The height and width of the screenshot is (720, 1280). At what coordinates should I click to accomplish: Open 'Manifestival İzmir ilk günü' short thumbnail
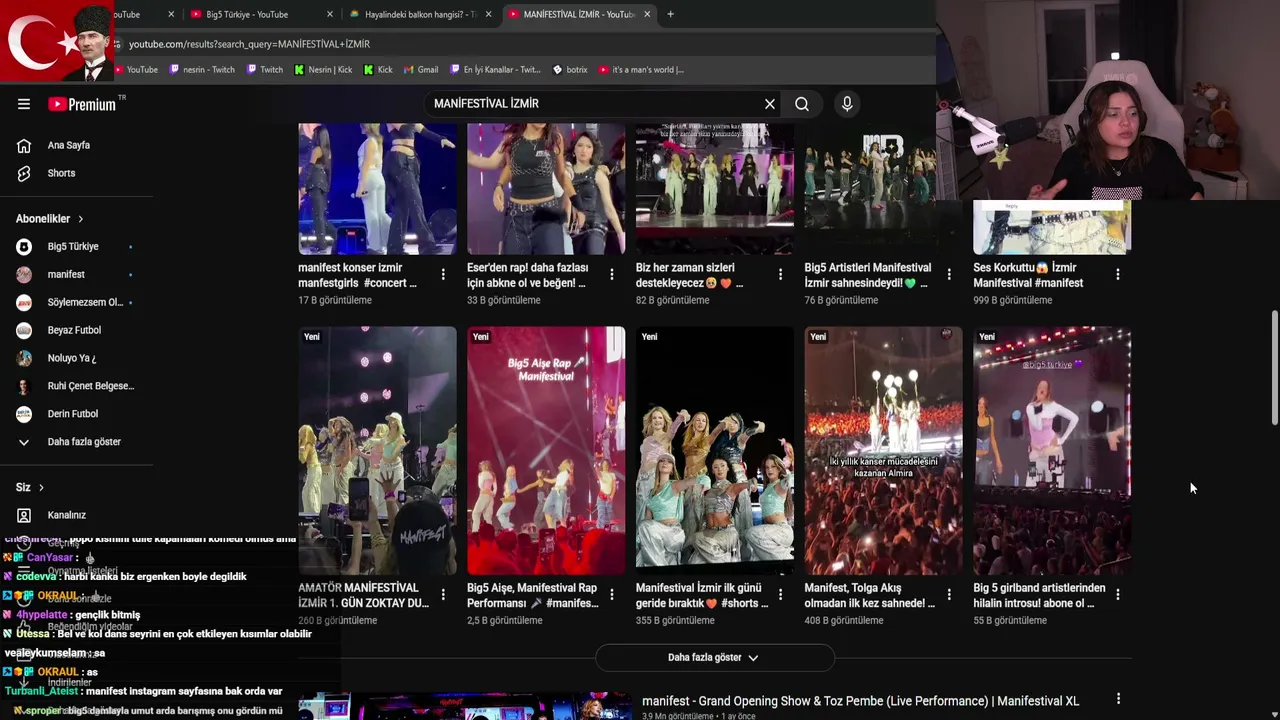715,450
